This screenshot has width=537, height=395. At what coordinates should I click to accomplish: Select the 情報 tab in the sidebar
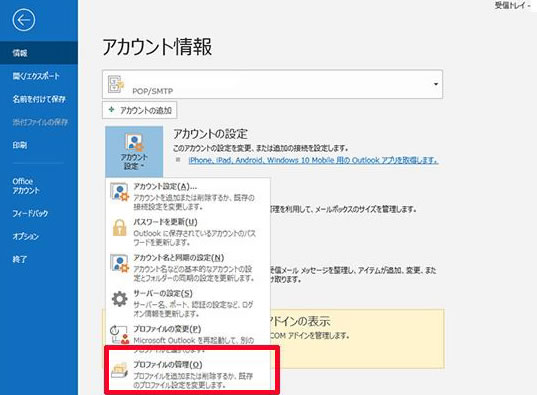[39, 53]
